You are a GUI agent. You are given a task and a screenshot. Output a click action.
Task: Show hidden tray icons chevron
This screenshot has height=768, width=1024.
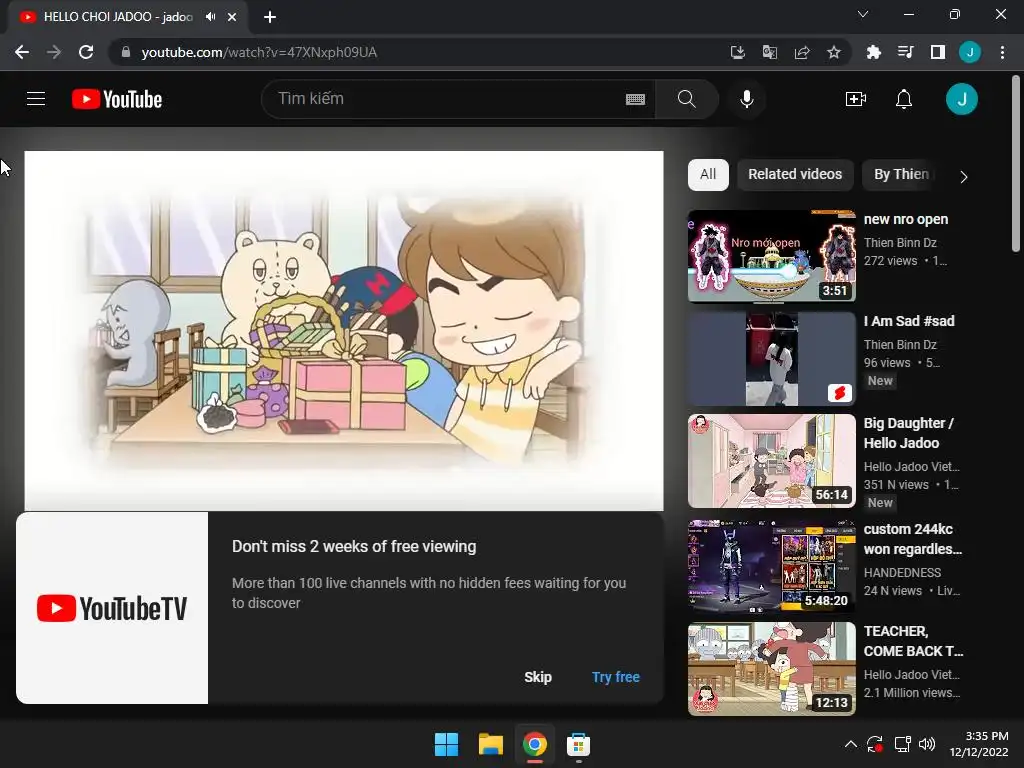[x=850, y=744]
